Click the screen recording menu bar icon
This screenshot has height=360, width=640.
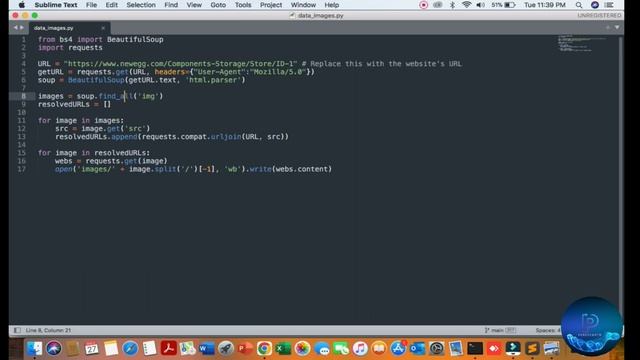(x=423, y=5)
